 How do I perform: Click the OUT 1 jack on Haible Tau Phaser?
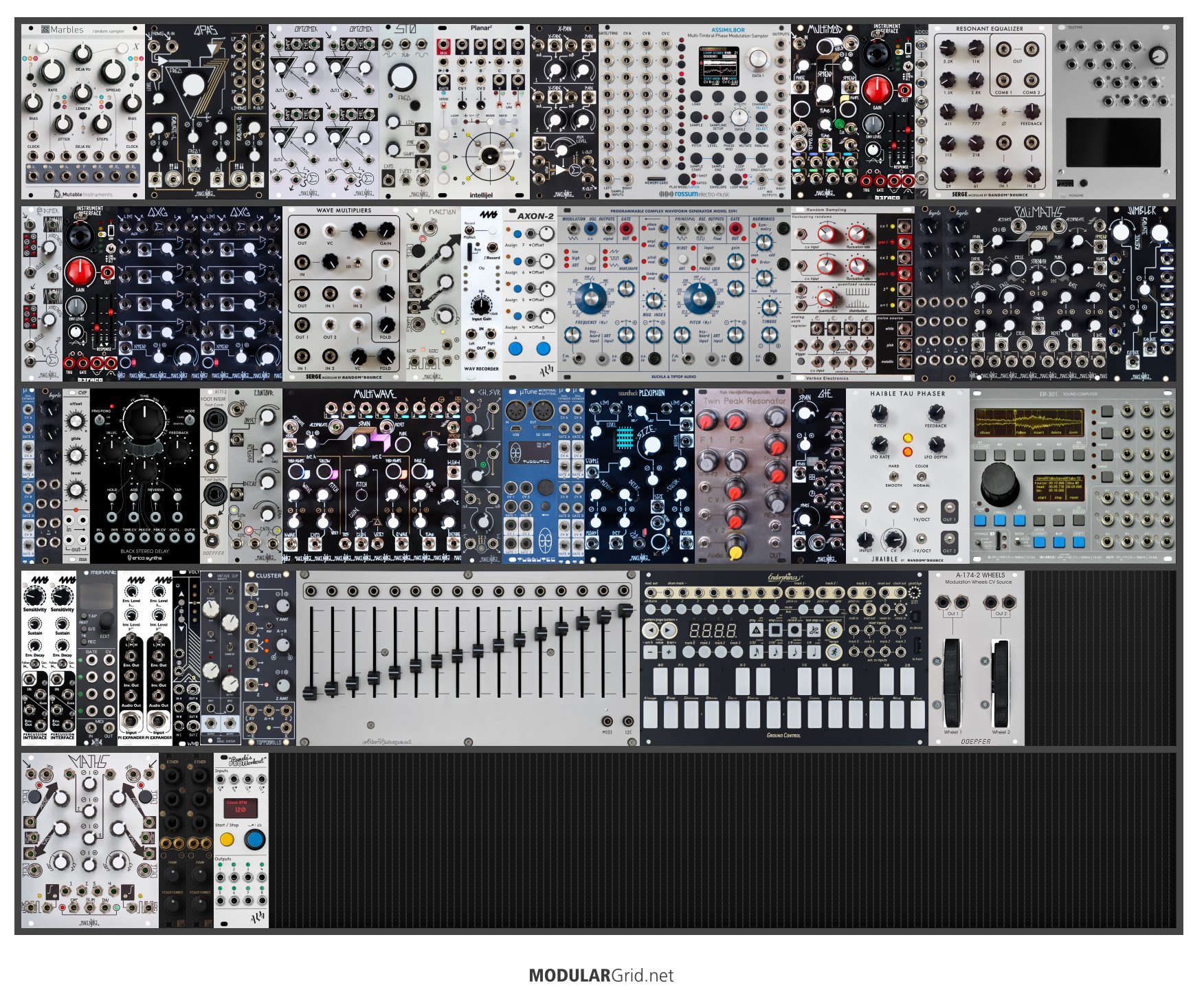pyautogui.click(x=949, y=508)
